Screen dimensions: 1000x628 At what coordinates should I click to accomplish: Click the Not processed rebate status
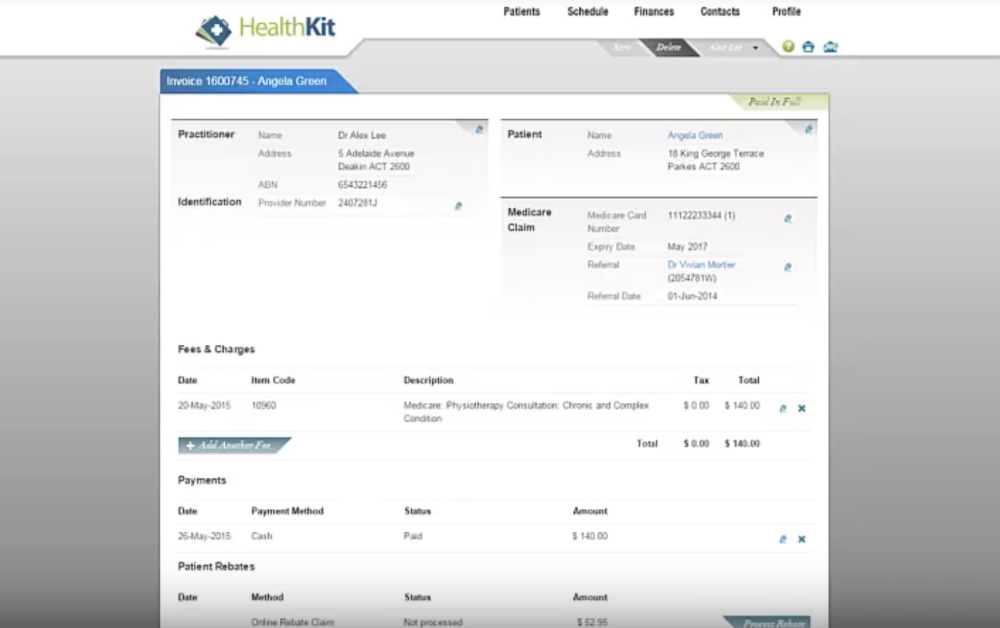pyautogui.click(x=433, y=622)
